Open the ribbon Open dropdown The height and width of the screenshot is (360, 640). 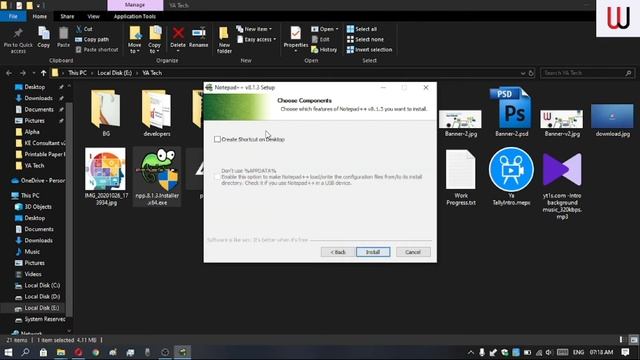tap(325, 29)
